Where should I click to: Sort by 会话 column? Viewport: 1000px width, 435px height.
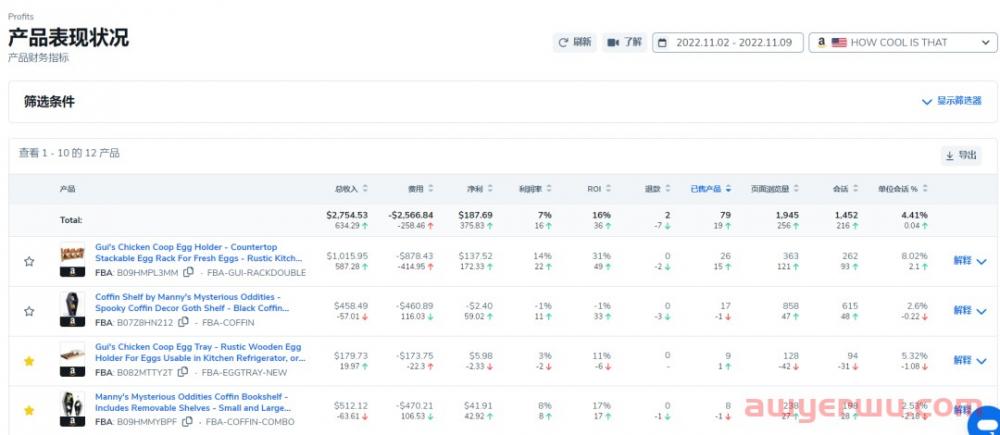click(846, 189)
